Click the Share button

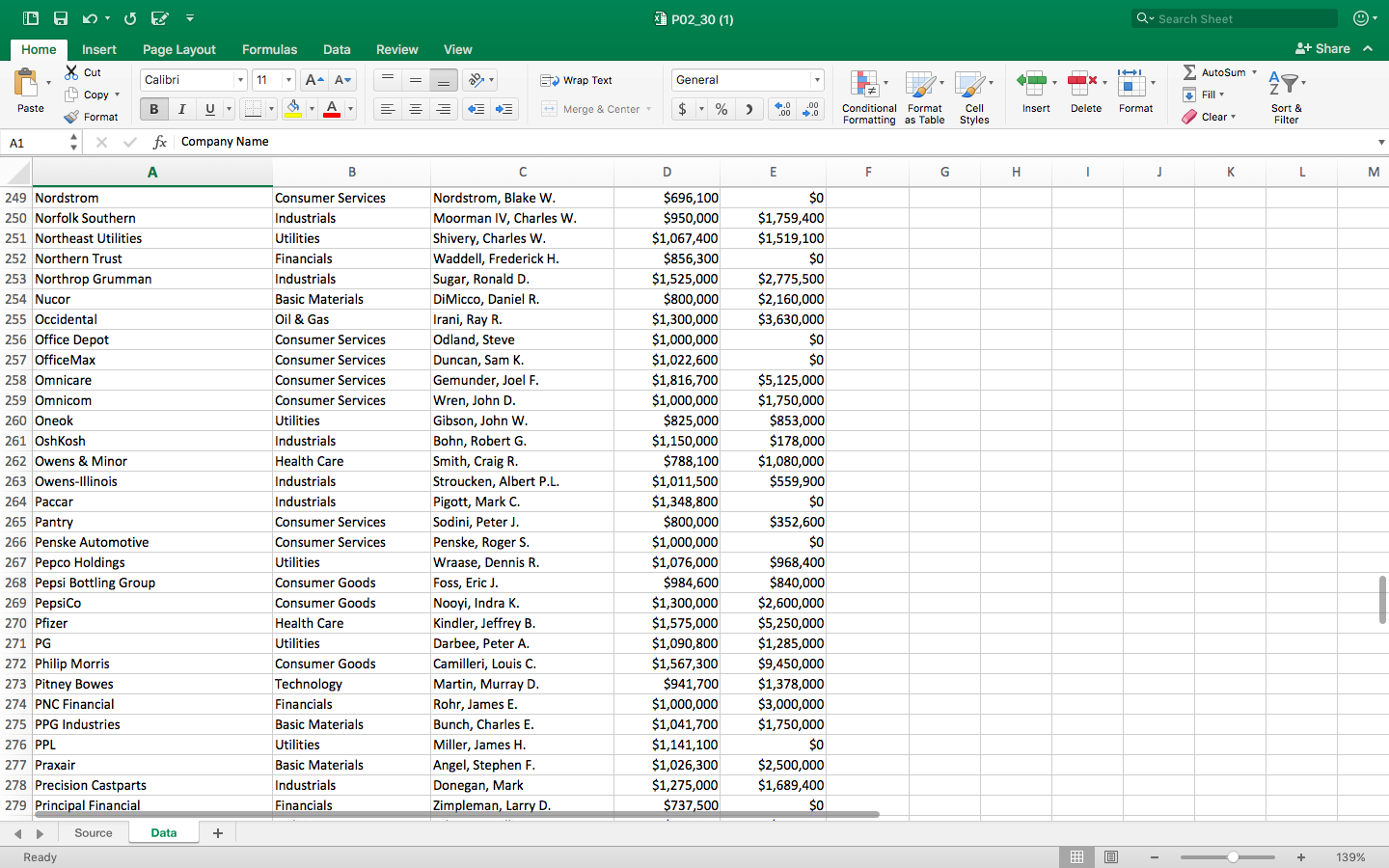pyautogui.click(x=1322, y=48)
